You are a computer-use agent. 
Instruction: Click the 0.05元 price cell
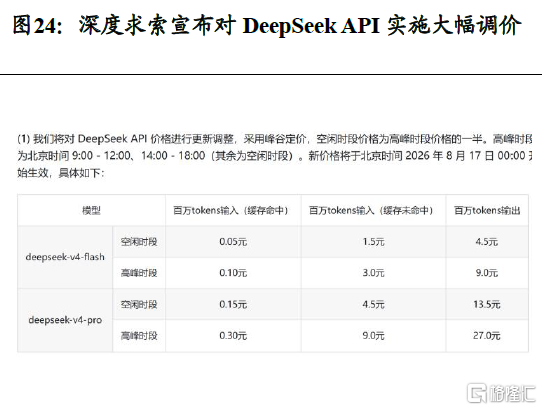(233, 242)
